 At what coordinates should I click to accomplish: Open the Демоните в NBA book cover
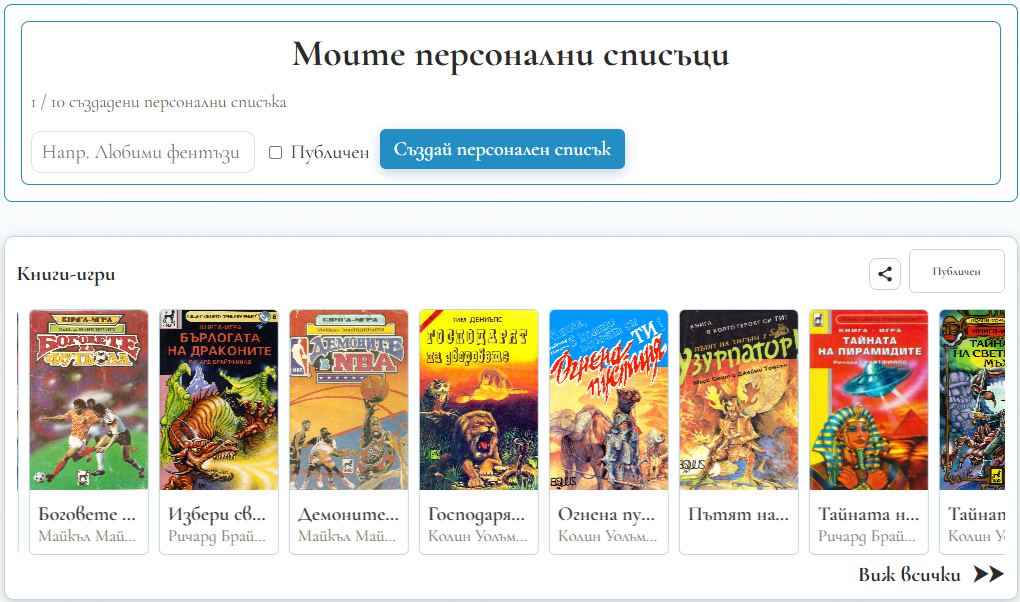point(349,400)
